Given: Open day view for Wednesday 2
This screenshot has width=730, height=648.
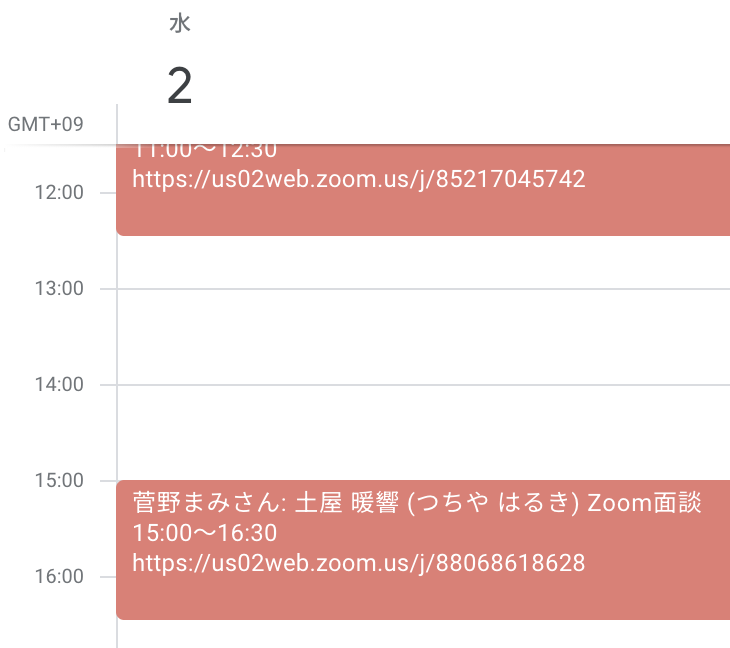Looking at the screenshot, I should pyautogui.click(x=179, y=86).
